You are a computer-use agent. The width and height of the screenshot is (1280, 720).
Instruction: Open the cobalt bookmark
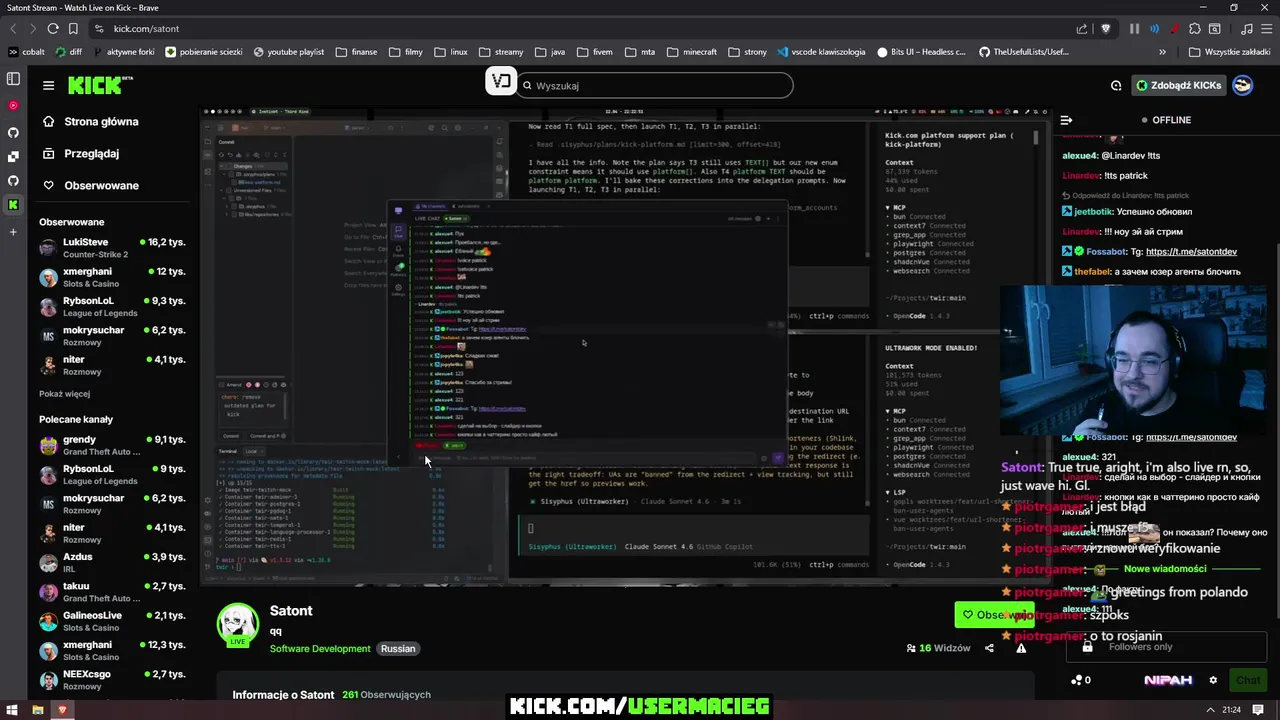[x=27, y=52]
